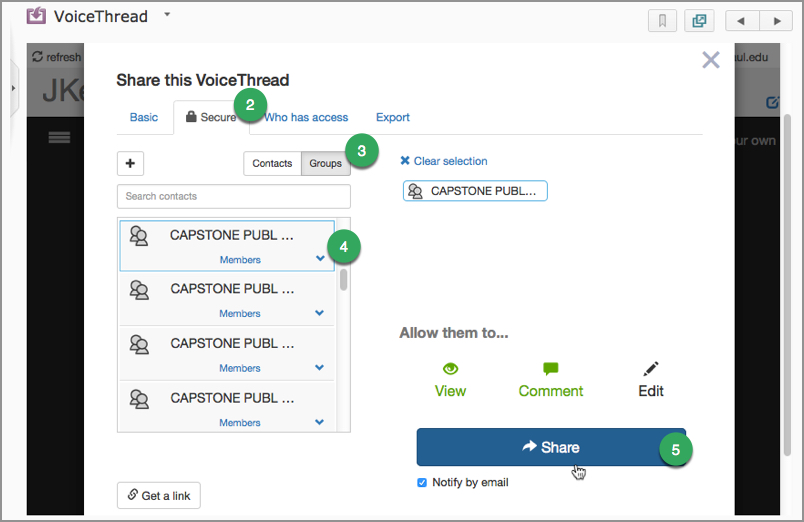Click the Search contacts field
804x522 pixels.
(234, 196)
